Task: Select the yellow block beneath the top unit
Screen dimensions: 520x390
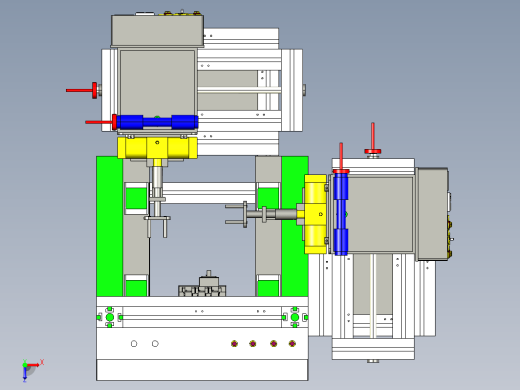Action: pos(157,148)
